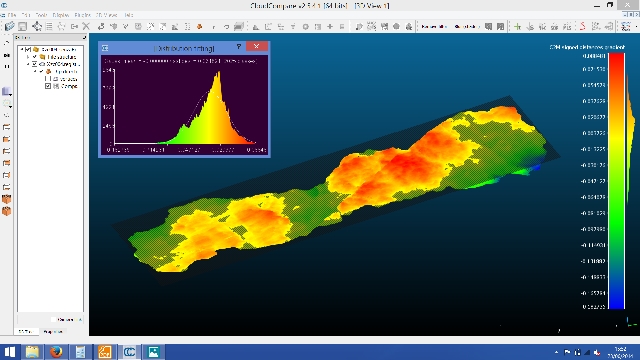Uncheck the last checked tree row checkbox

pos(48,86)
